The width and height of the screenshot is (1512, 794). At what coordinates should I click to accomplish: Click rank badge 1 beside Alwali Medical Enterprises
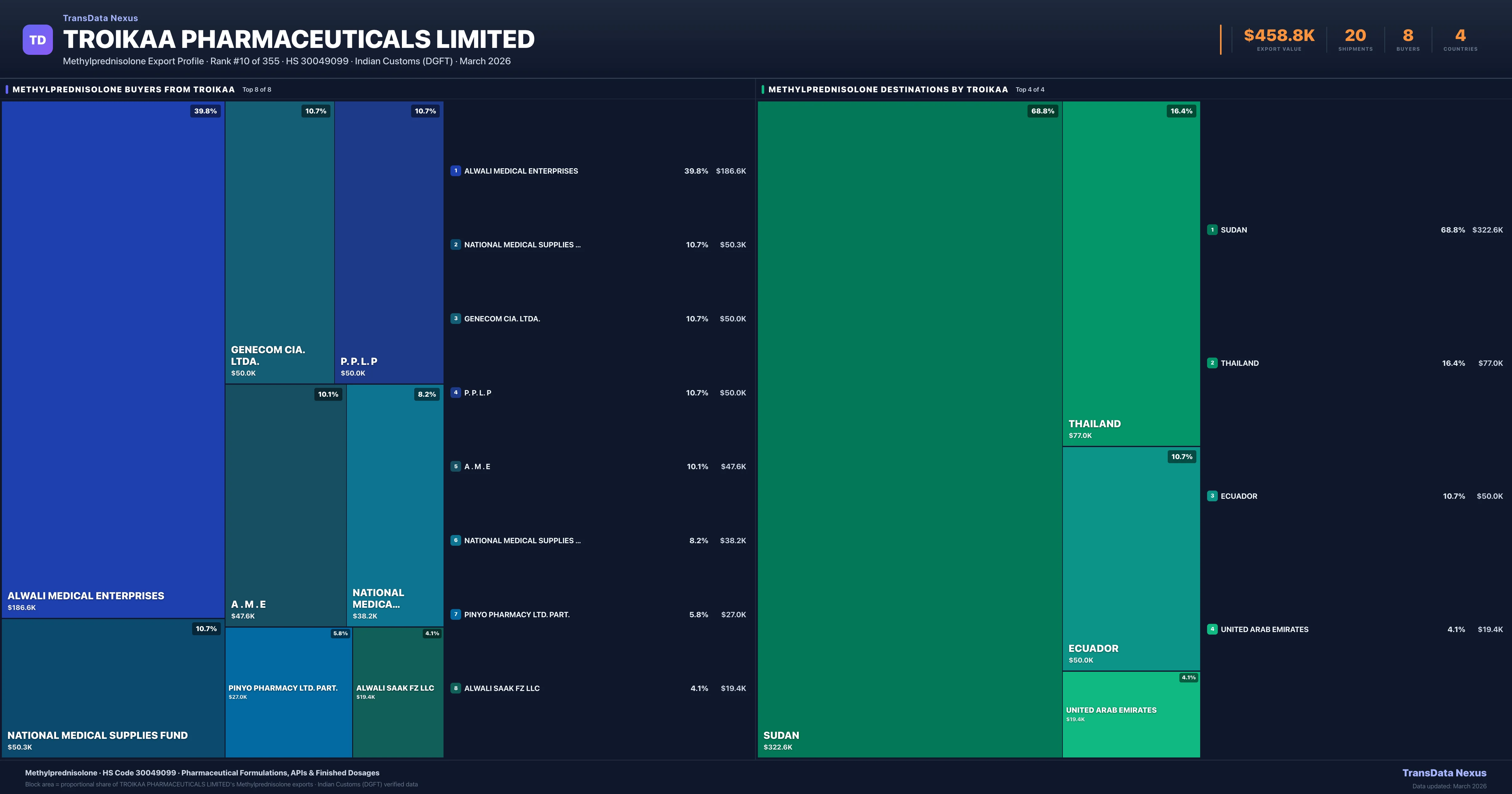click(455, 171)
